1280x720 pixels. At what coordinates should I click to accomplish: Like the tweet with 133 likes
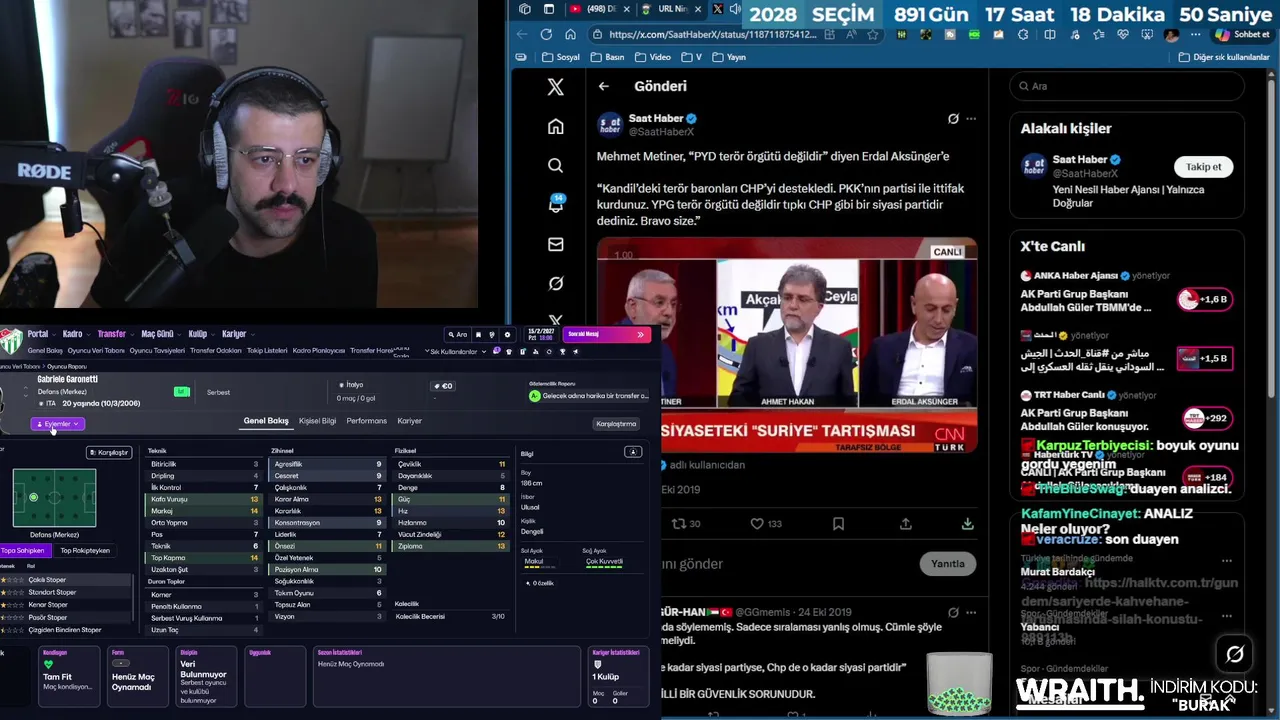click(766, 523)
